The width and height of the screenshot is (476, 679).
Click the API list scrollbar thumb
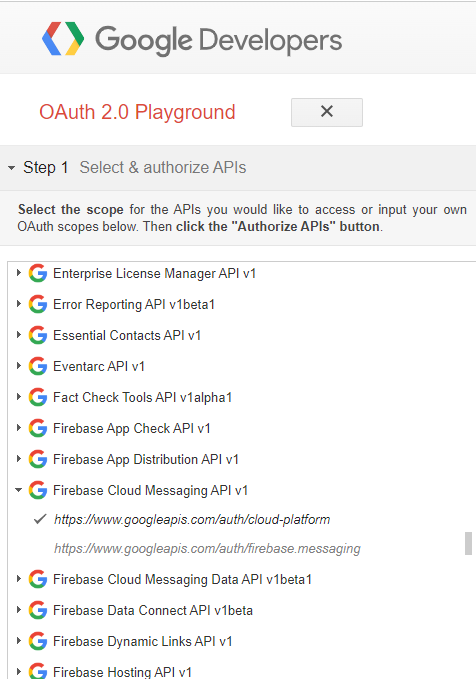click(468, 543)
